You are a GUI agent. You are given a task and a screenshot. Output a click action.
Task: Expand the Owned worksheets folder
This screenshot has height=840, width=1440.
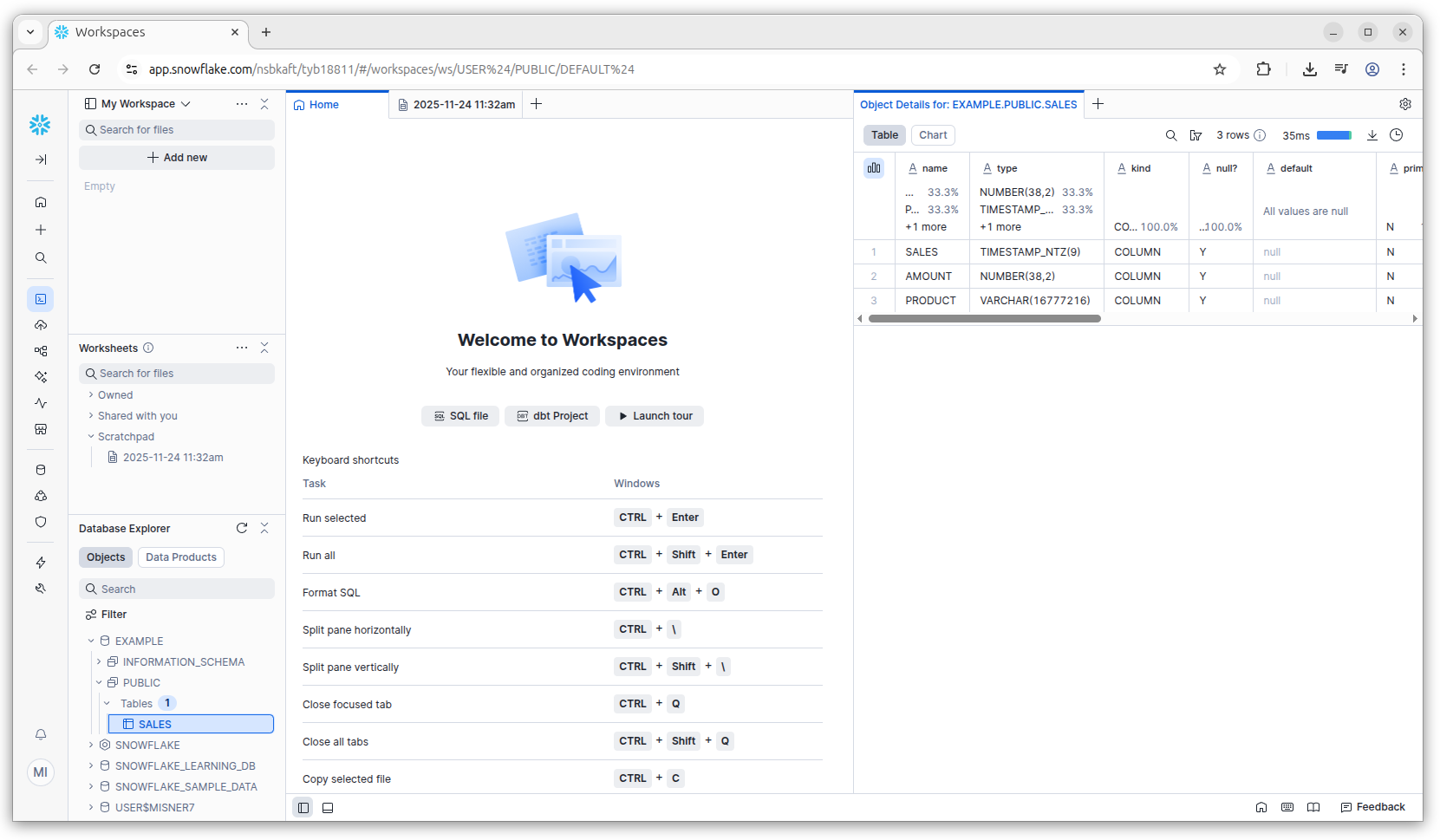(115, 395)
